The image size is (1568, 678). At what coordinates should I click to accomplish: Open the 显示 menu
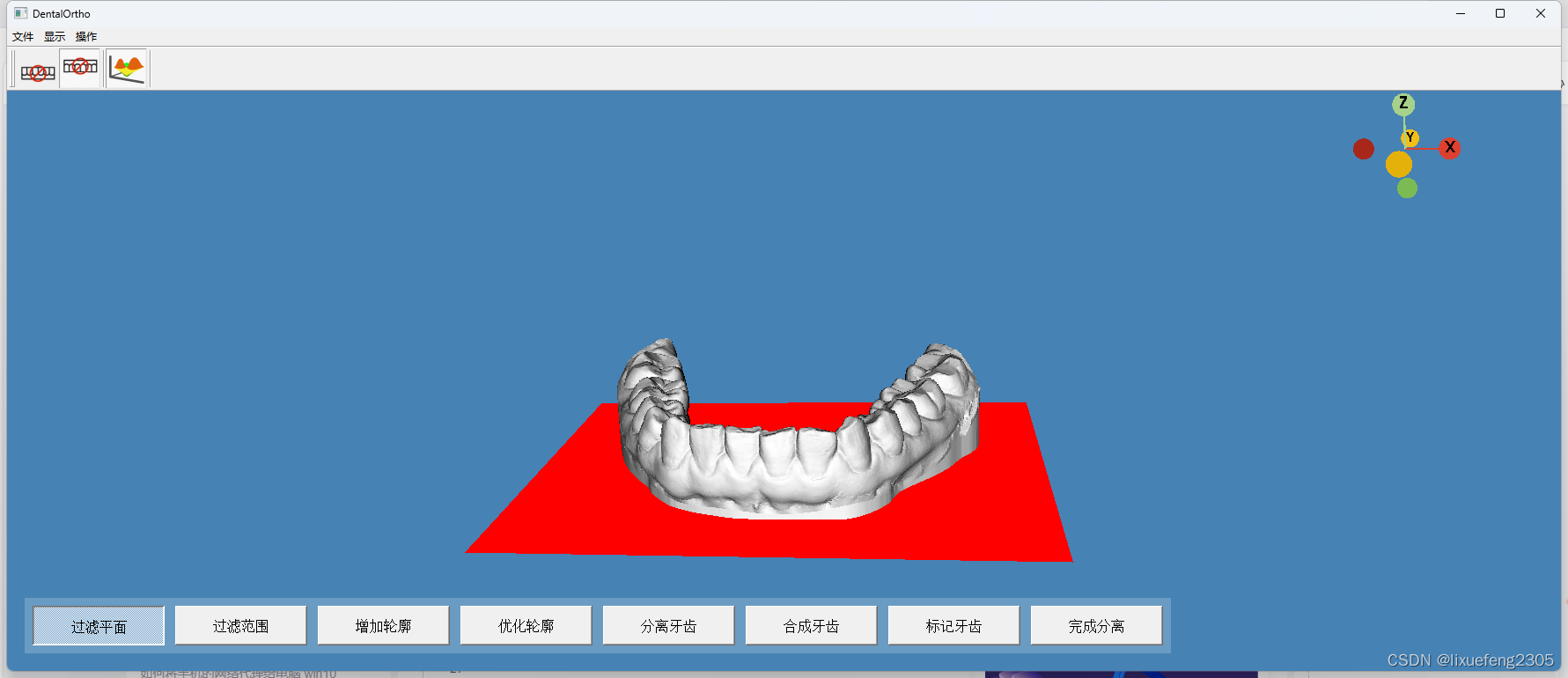click(55, 36)
